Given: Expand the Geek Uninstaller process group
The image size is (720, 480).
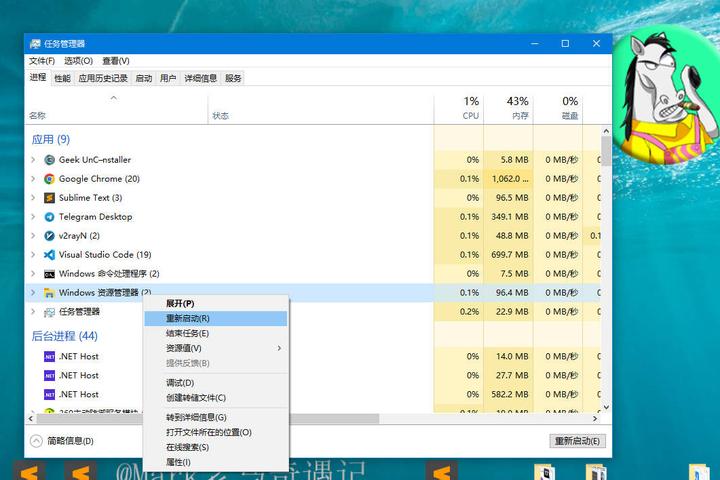Looking at the screenshot, I should click(33, 160).
